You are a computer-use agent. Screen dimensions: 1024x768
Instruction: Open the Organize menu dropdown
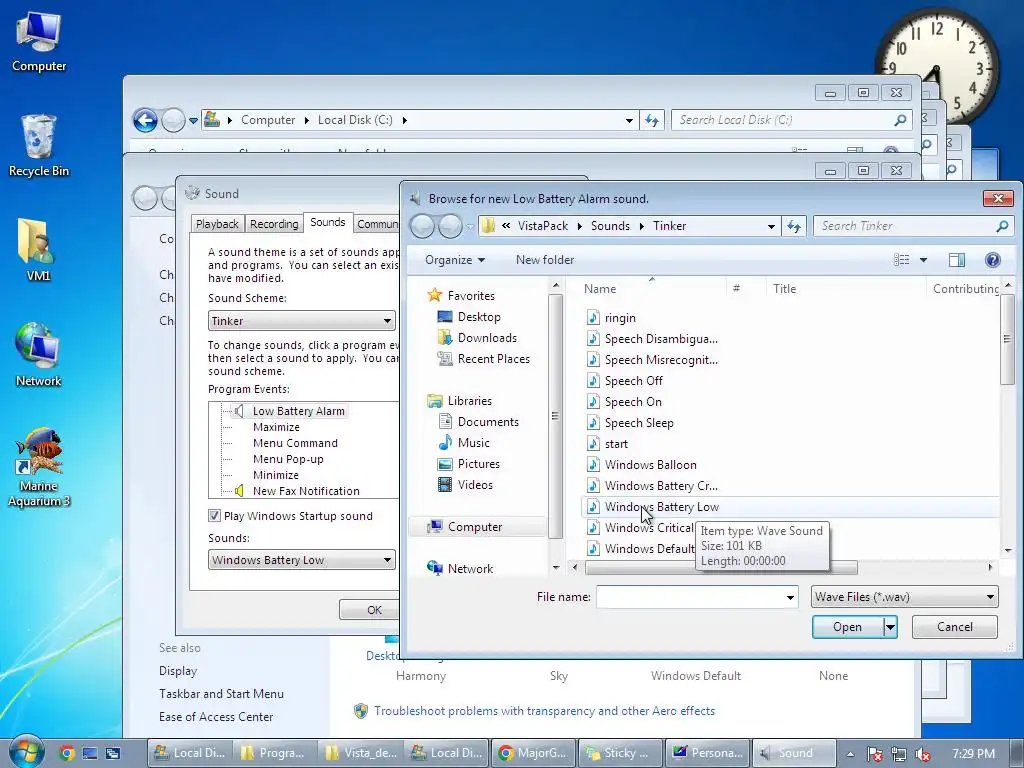[455, 260]
